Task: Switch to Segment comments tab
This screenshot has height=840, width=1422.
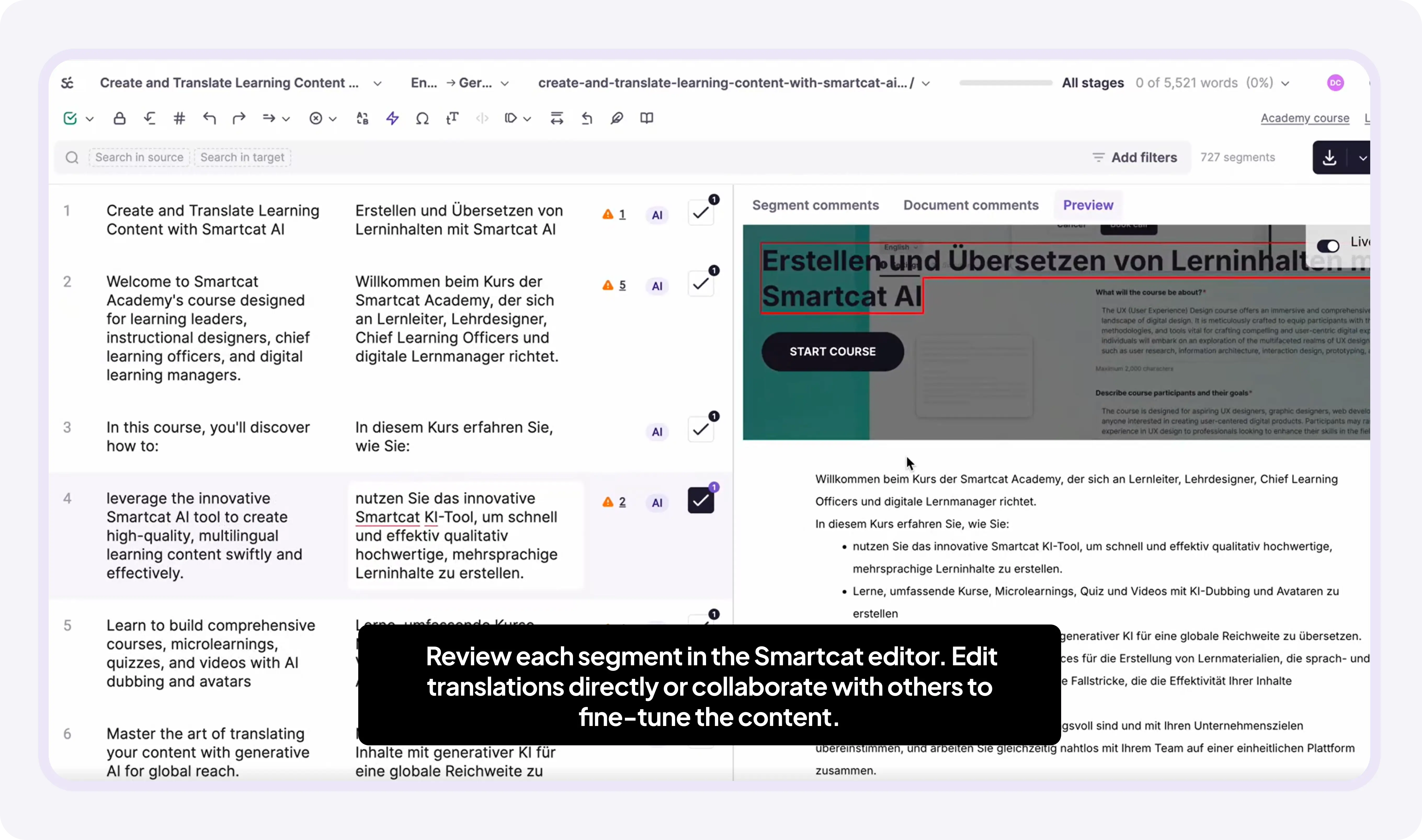Action: click(815, 205)
